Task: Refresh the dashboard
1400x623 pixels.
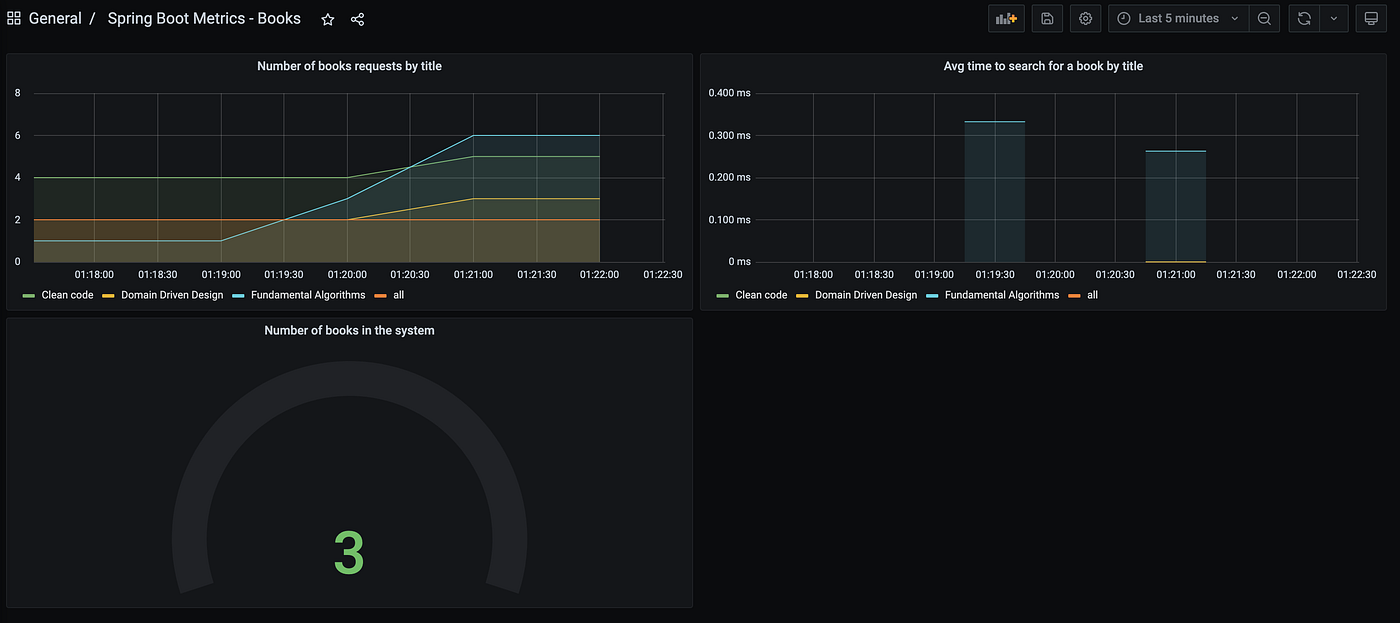Action: click(1304, 18)
